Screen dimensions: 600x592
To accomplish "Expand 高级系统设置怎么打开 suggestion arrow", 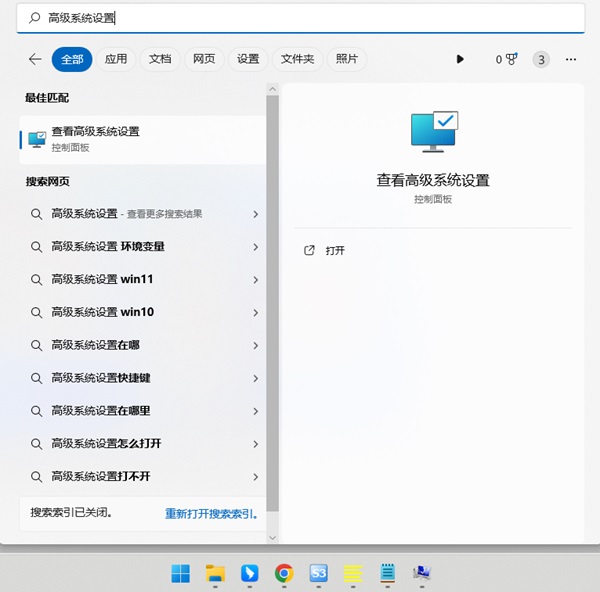I will coord(256,444).
